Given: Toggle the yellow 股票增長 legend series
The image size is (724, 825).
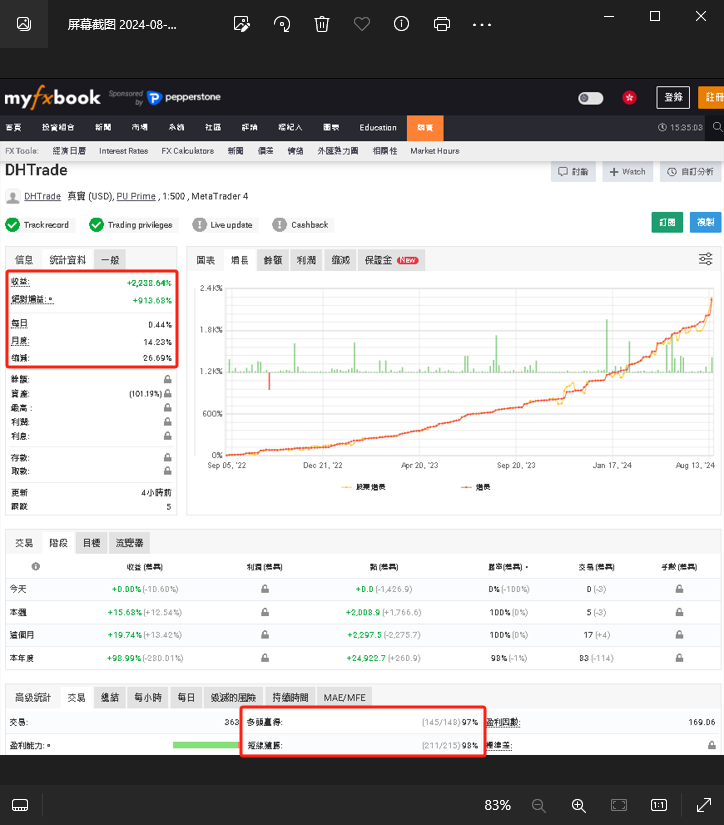Looking at the screenshot, I should [x=364, y=487].
